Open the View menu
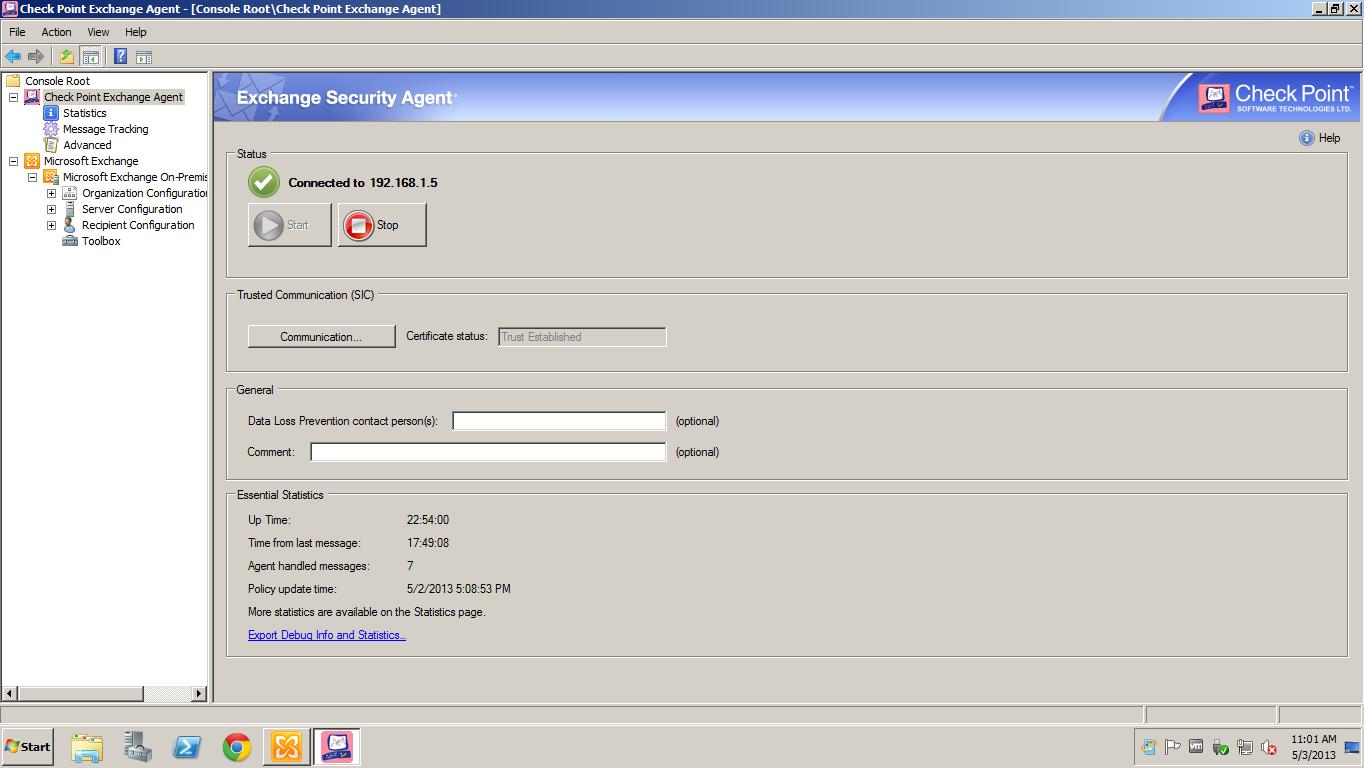Viewport: 1364px width, 768px height. pyautogui.click(x=98, y=32)
